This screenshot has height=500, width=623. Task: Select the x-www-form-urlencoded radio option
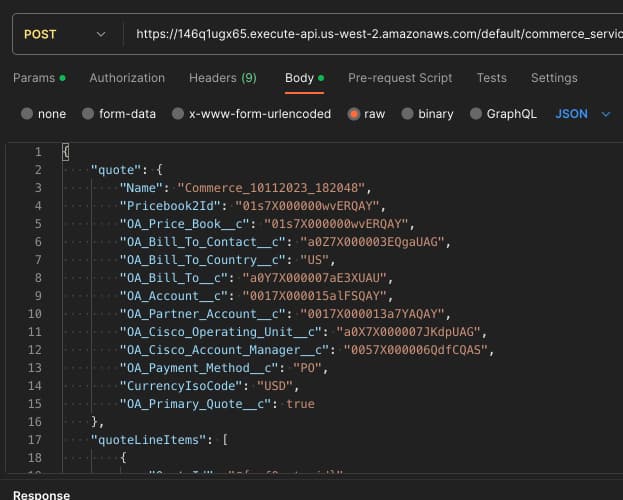point(178,114)
